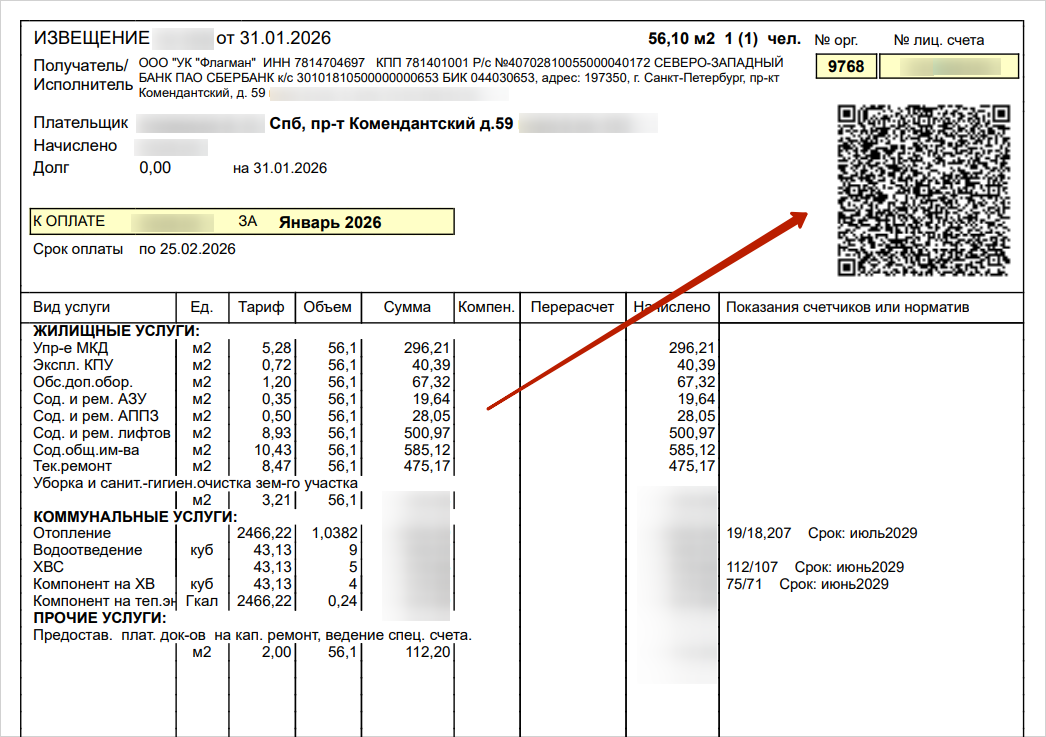Select the Перерасчет column header
The image size is (1046, 737).
click(573, 307)
